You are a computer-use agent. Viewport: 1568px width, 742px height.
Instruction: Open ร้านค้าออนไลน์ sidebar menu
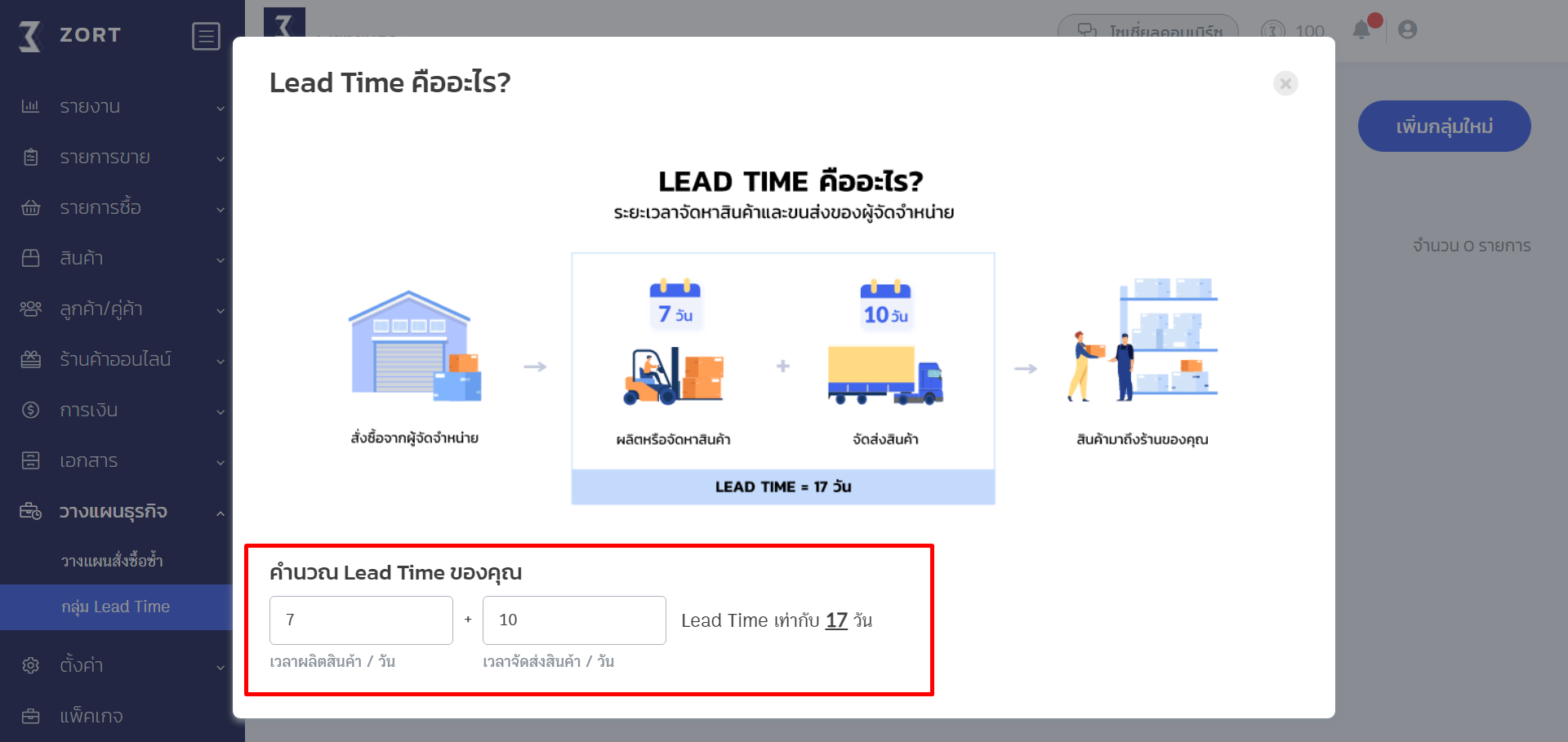(x=115, y=359)
